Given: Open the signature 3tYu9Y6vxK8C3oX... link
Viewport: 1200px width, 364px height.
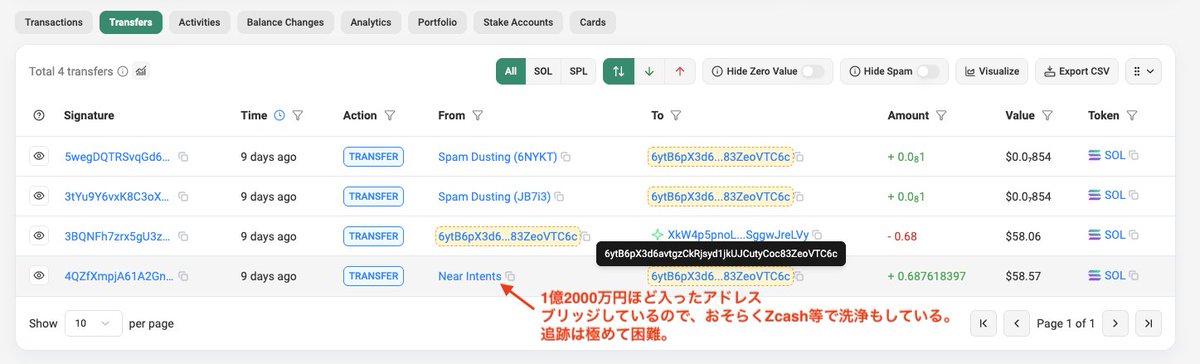Looking at the screenshot, I should tap(117, 196).
